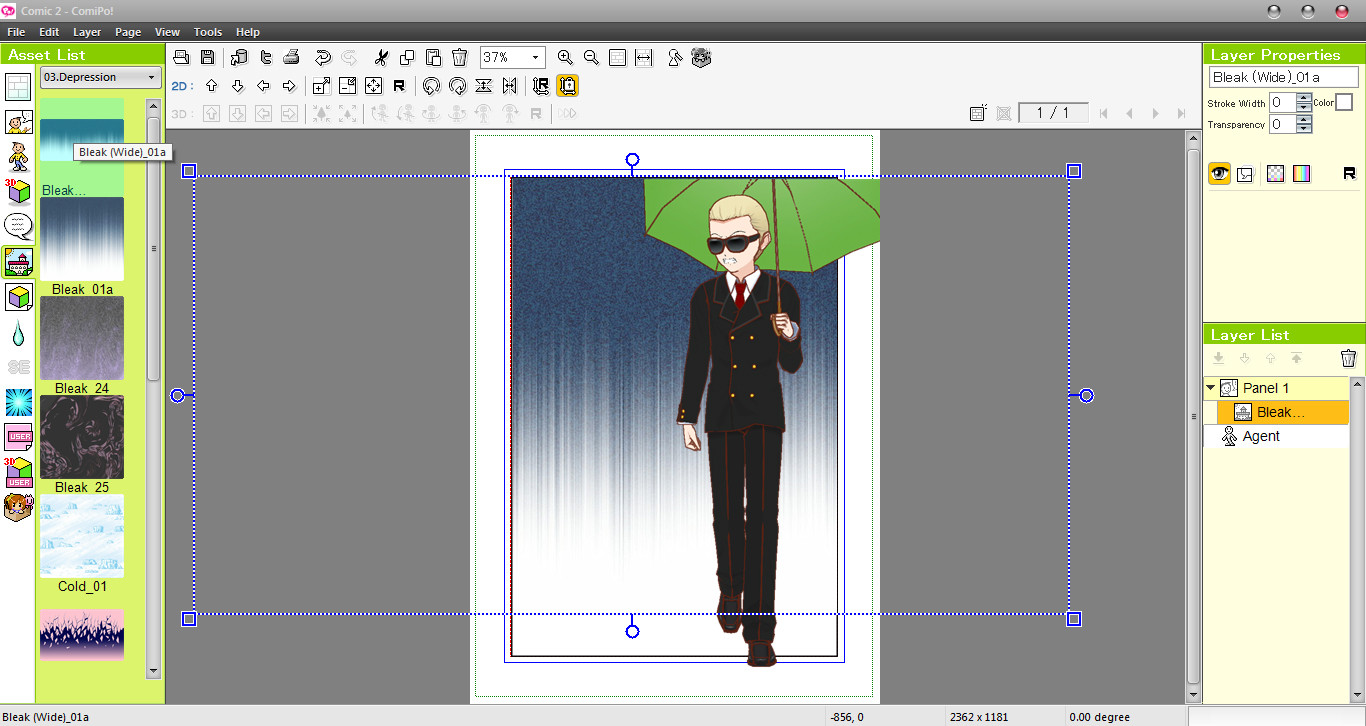The image size is (1366, 726).
Task: Click the Delete trash can icon
Action: click(458, 57)
